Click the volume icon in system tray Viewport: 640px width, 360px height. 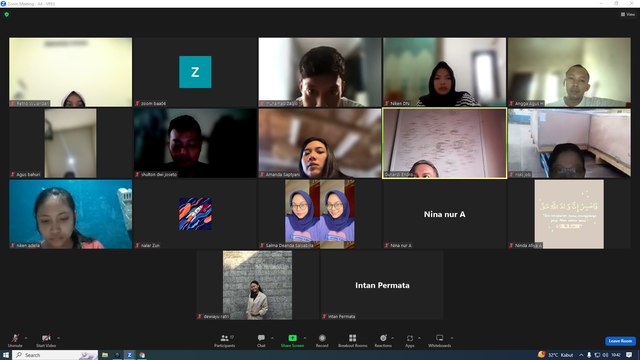click(x=605, y=355)
